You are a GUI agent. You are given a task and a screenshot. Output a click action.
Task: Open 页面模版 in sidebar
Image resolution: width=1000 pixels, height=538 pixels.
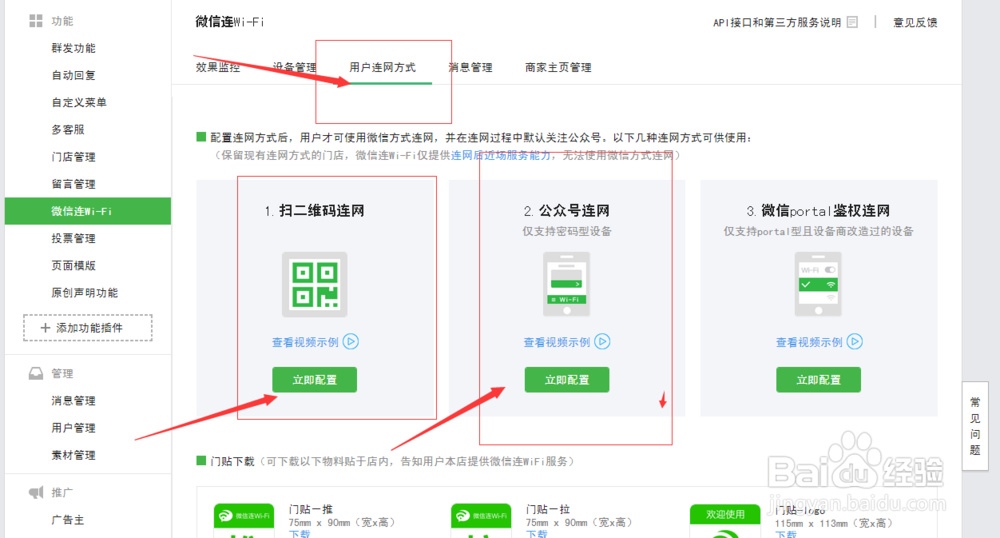[73, 265]
